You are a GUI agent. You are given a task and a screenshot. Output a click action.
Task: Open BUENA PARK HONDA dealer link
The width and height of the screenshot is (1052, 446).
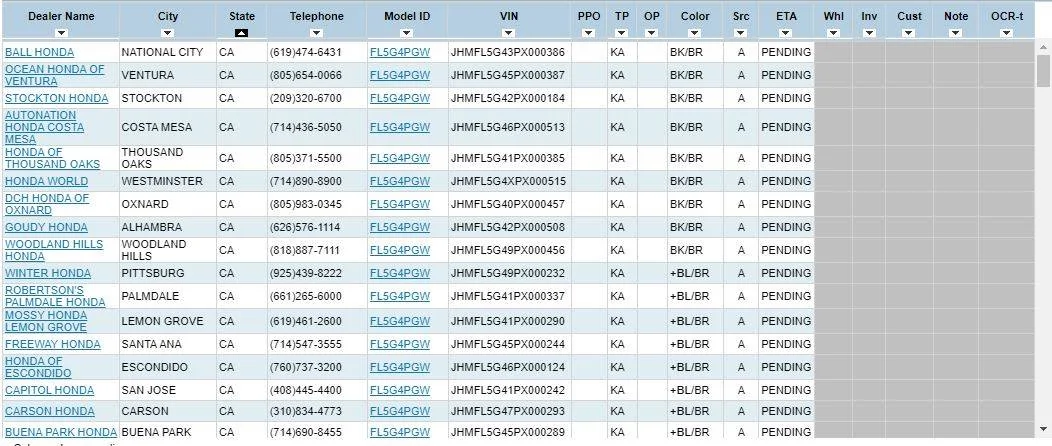(61, 432)
